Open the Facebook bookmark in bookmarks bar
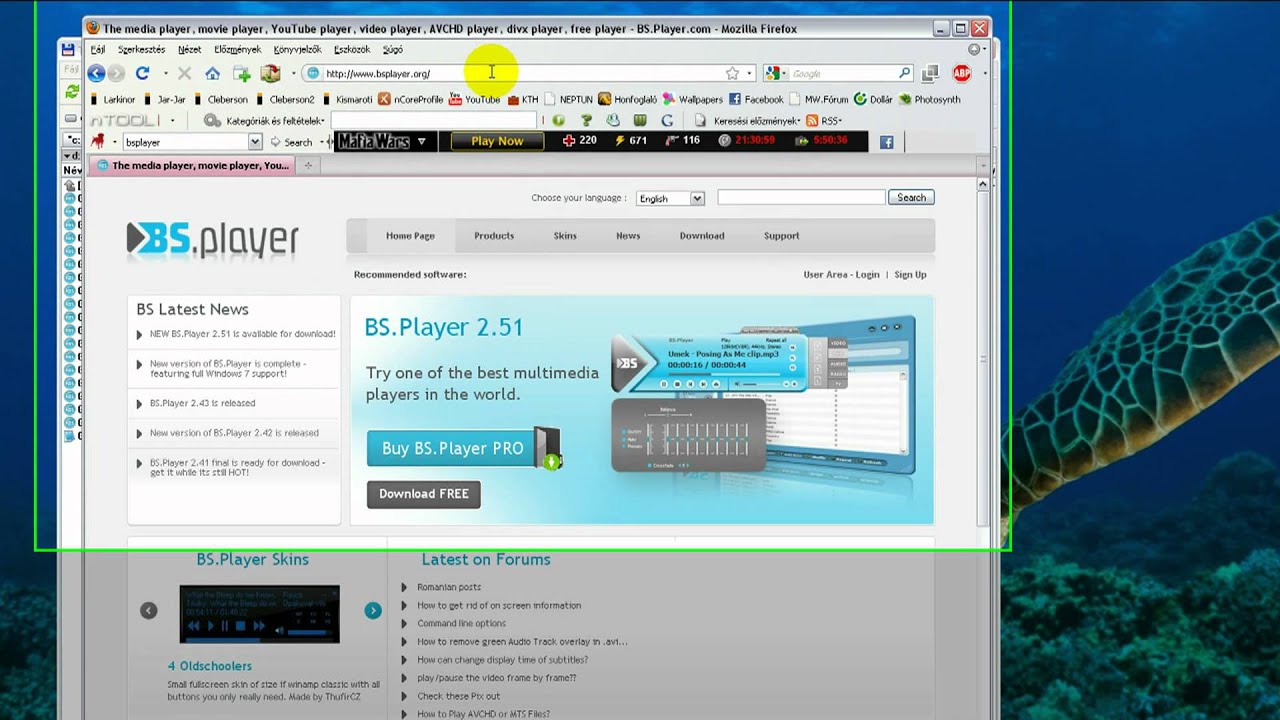The image size is (1280, 720). (755, 99)
